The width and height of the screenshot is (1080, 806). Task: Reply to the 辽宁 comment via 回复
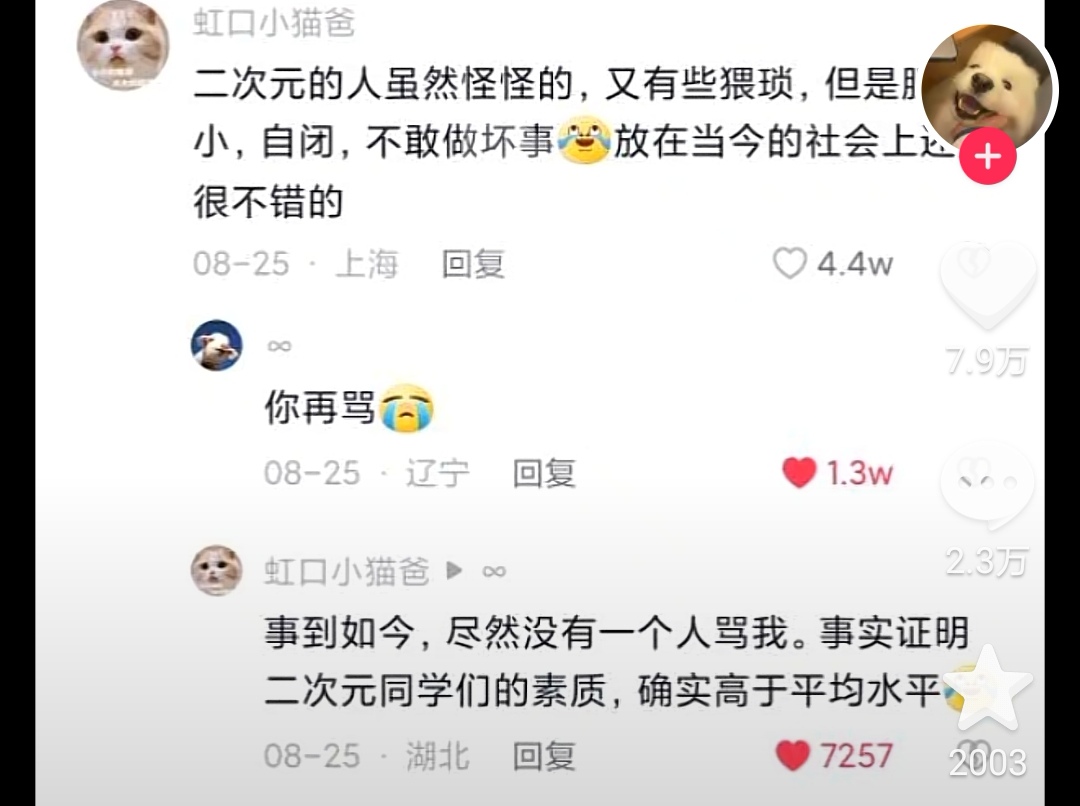[544, 473]
